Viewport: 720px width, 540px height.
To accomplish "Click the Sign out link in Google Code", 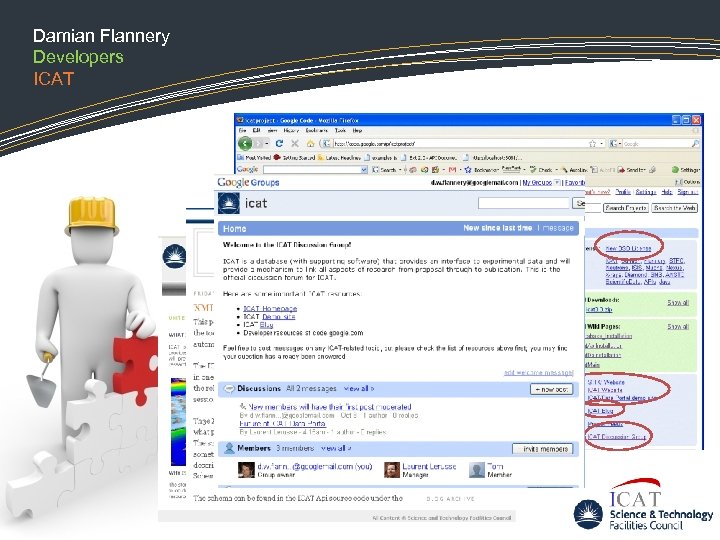I will (x=687, y=192).
